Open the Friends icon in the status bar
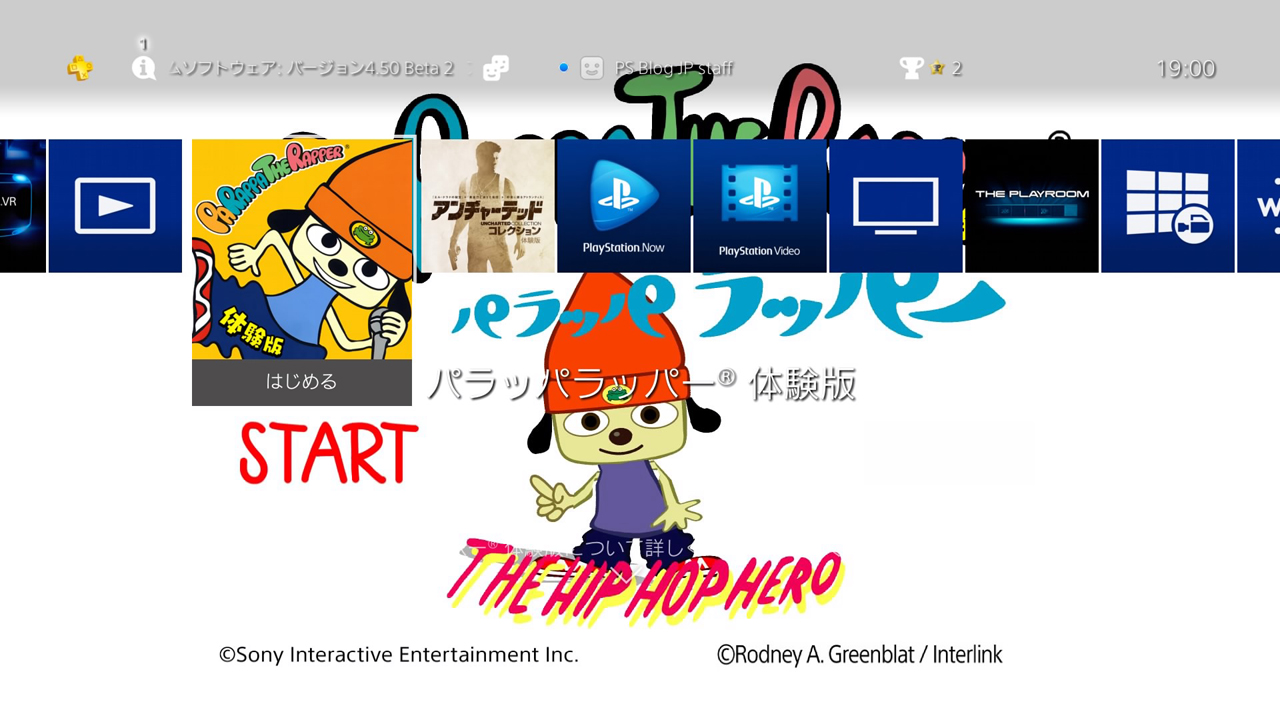1280x720 pixels. [x=495, y=68]
